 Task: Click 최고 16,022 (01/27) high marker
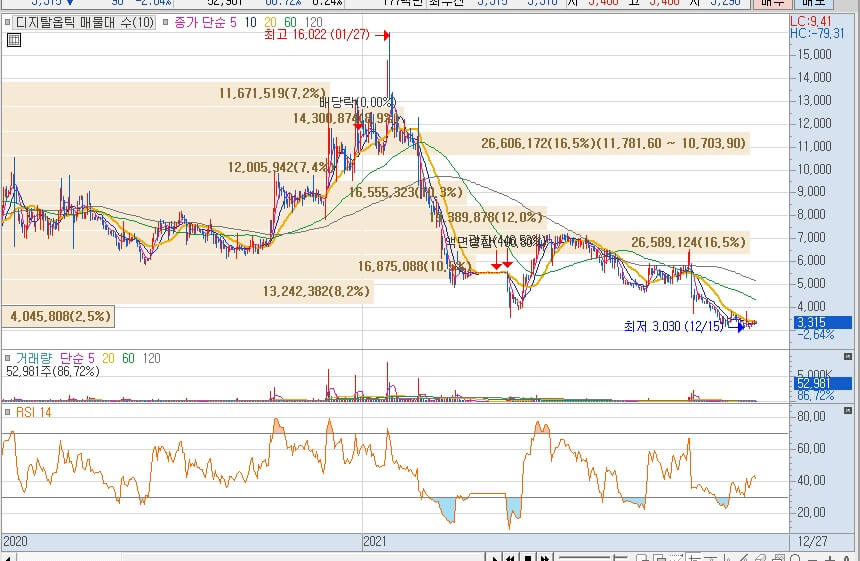coord(327,35)
